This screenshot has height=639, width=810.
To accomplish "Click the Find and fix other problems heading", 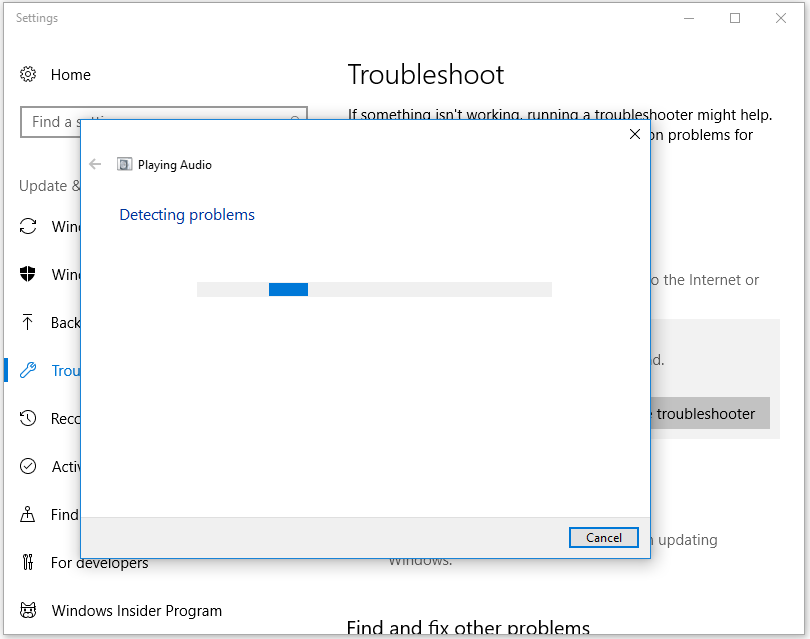I will pos(468,628).
